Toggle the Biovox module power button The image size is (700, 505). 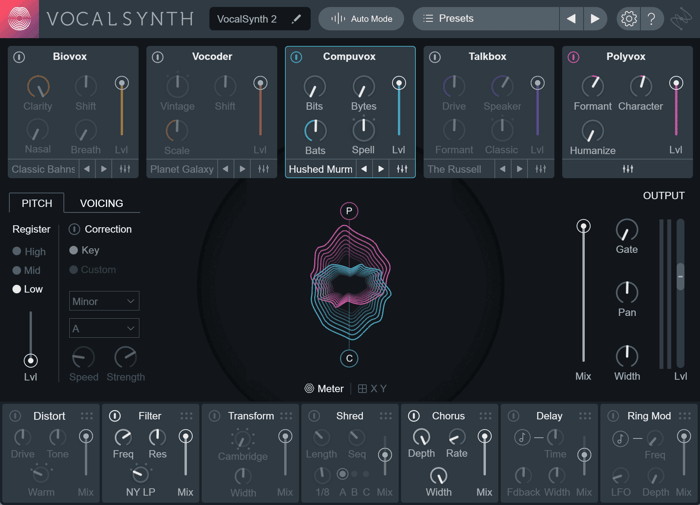click(19, 57)
